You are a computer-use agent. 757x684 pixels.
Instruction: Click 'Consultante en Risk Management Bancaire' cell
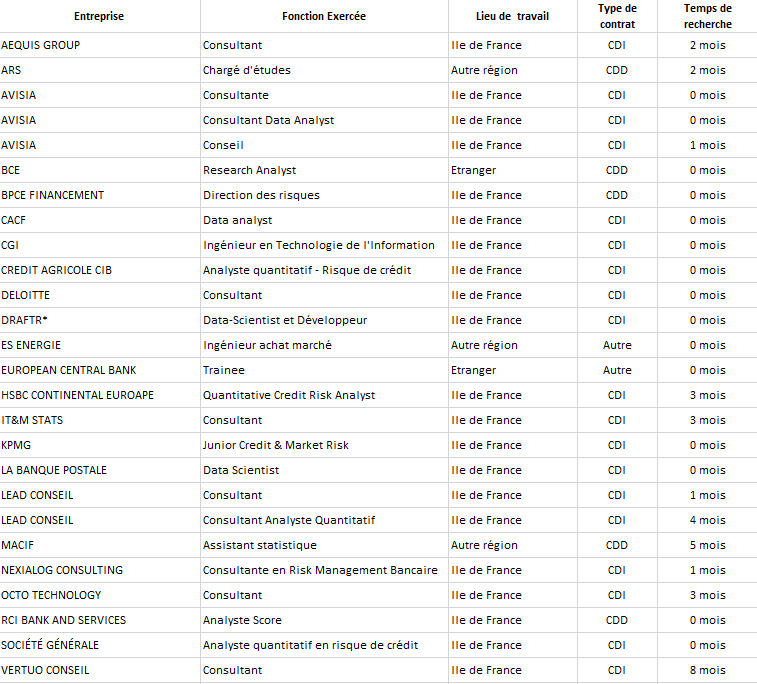[x=324, y=571]
